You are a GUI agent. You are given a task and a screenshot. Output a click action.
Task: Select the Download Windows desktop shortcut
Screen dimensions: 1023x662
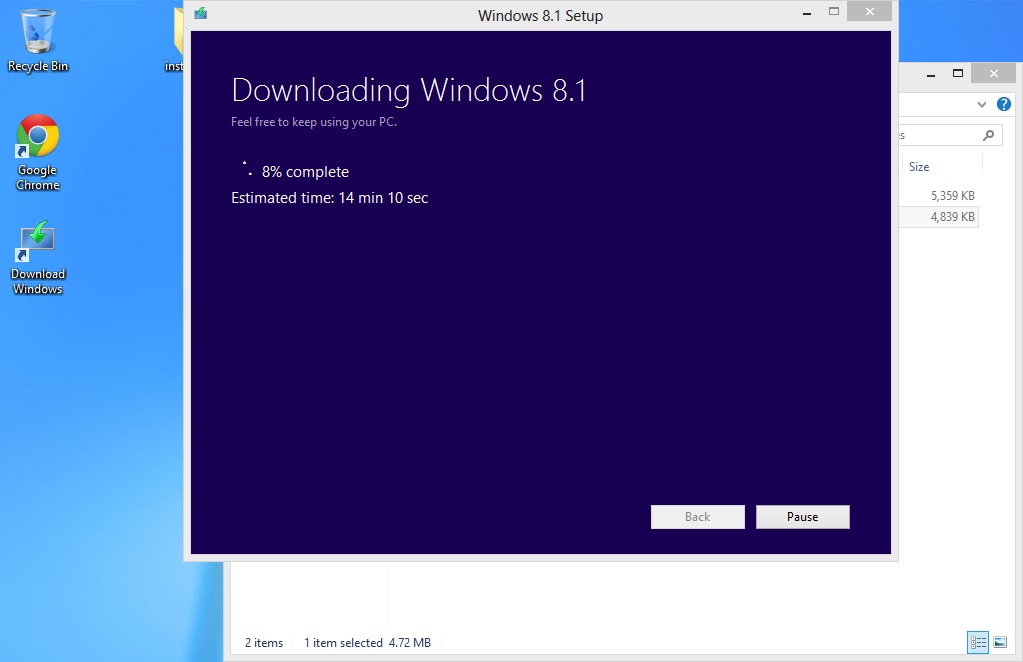[x=38, y=258]
